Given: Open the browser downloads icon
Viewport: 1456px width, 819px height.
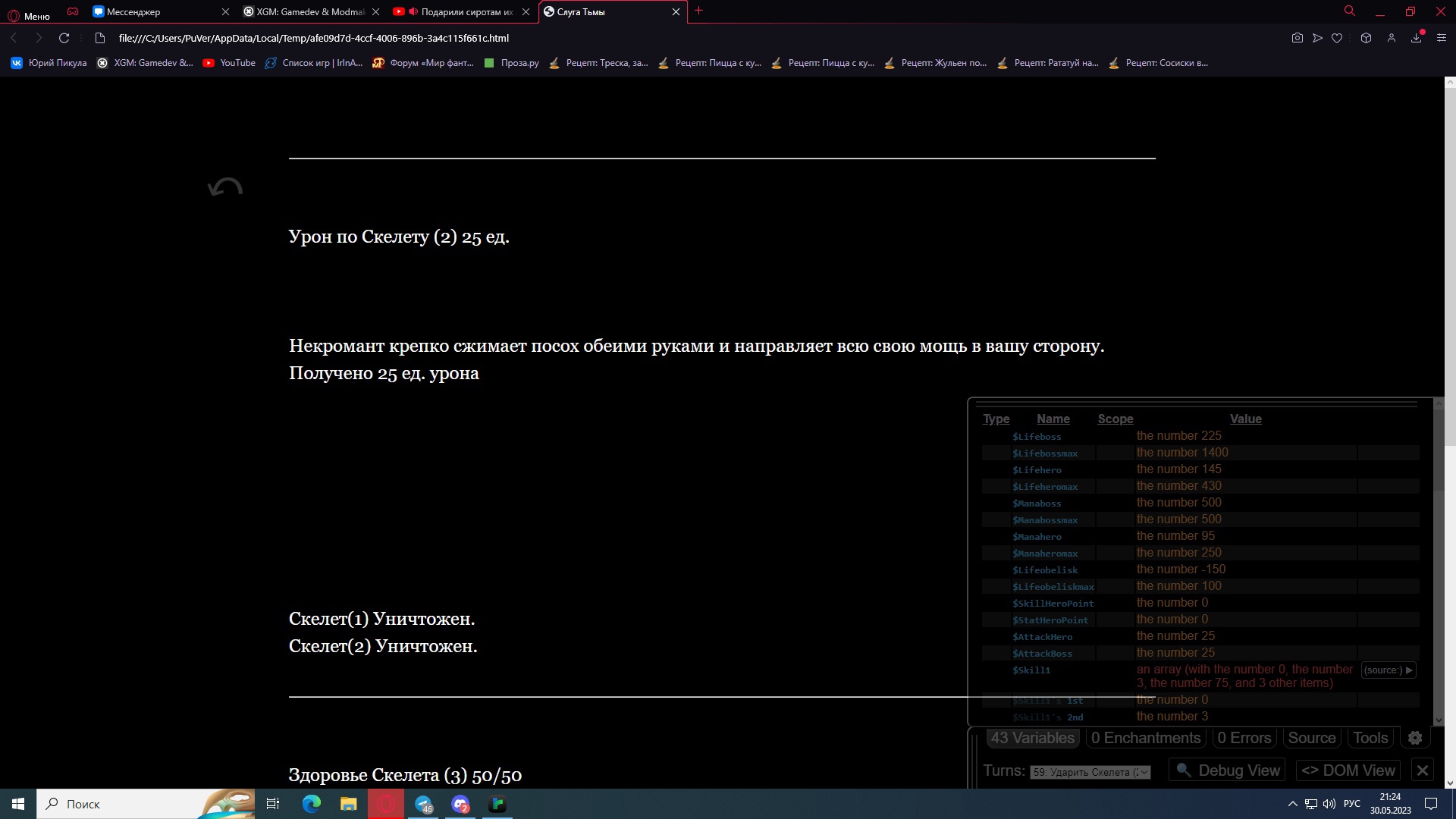Looking at the screenshot, I should (x=1416, y=38).
